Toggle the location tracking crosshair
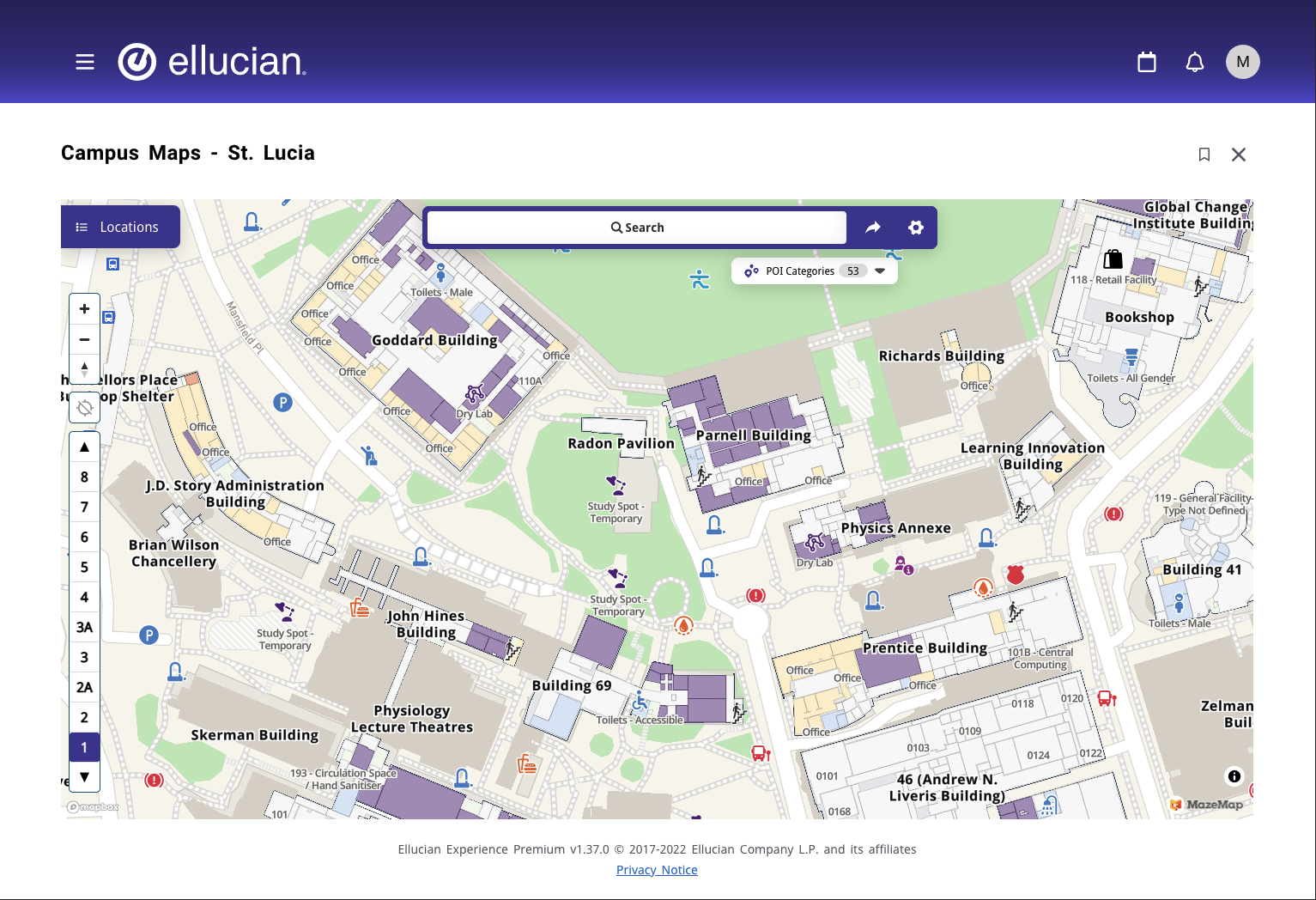This screenshot has width=1316, height=900. tap(84, 407)
